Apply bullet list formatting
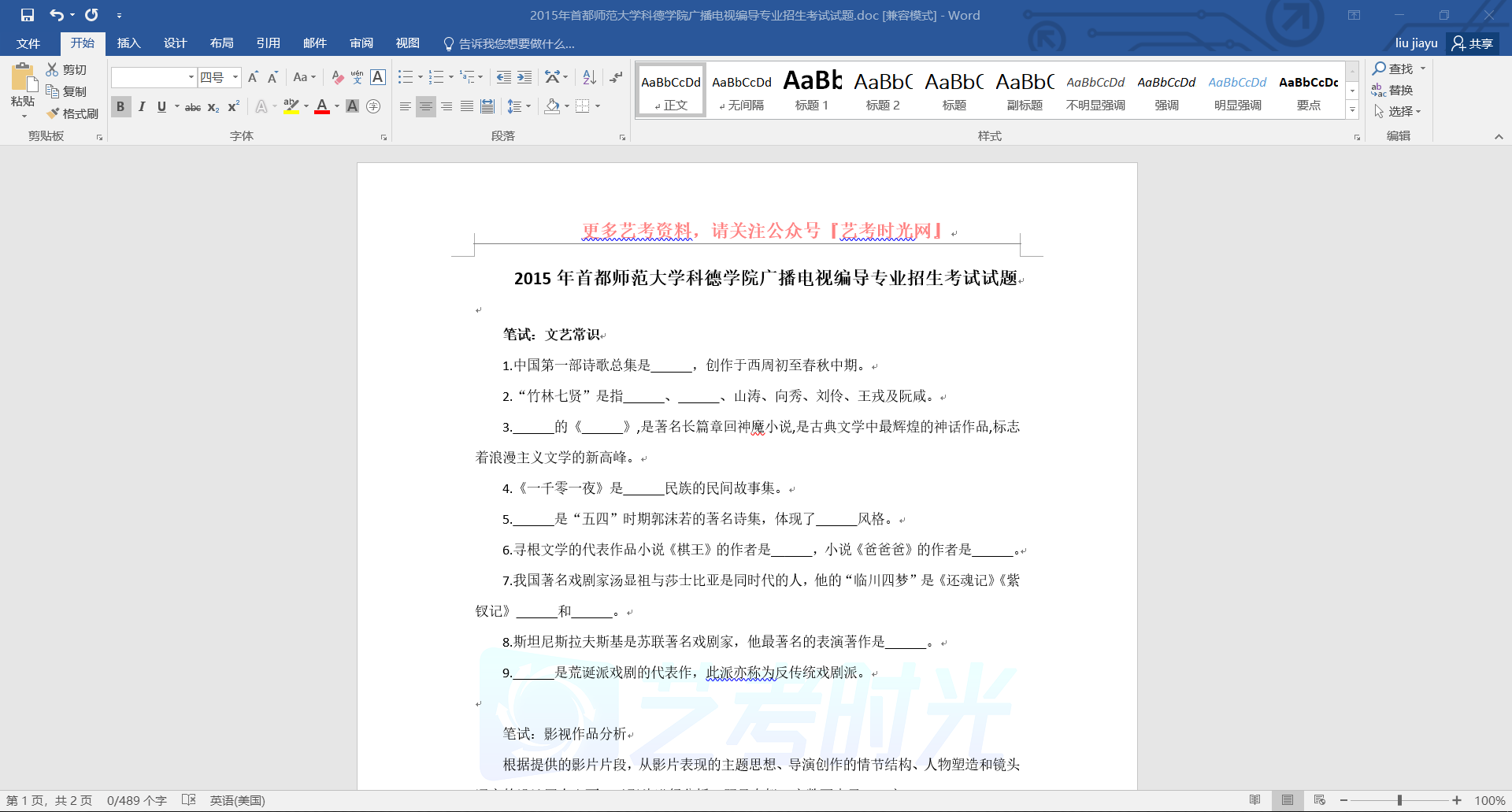This screenshot has width=1512, height=812. pyautogui.click(x=406, y=77)
